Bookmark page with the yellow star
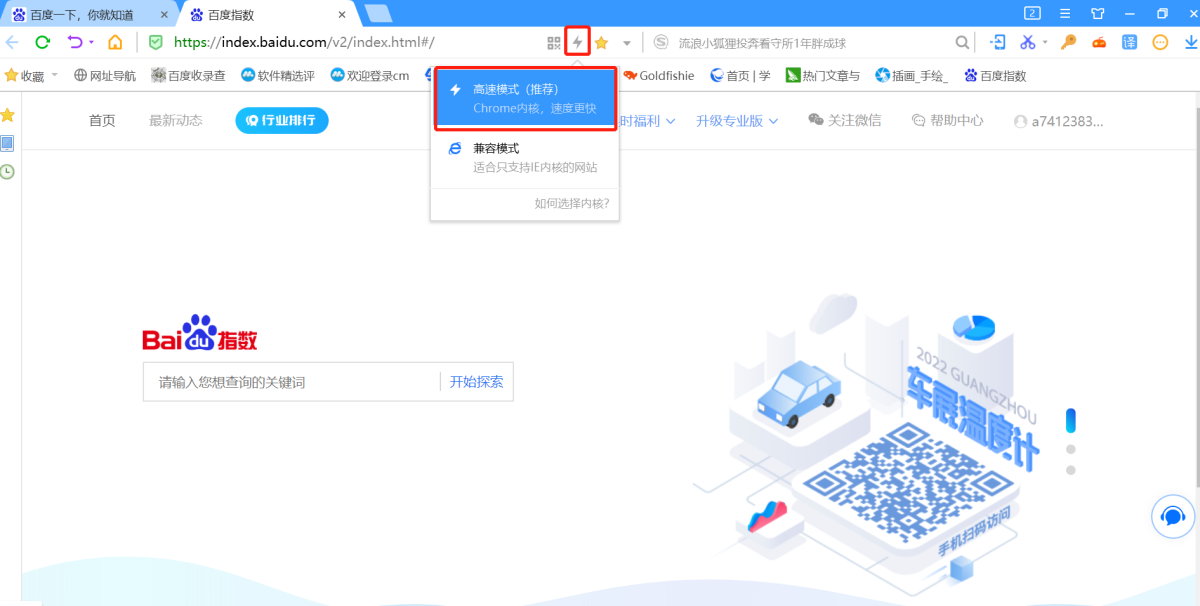The image size is (1200, 606). [601, 42]
